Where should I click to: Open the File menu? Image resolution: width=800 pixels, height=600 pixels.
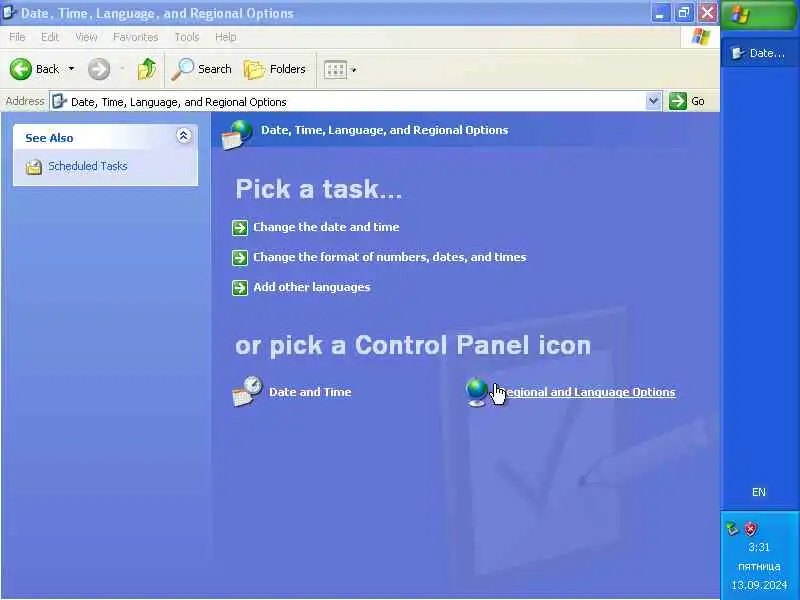(17, 37)
